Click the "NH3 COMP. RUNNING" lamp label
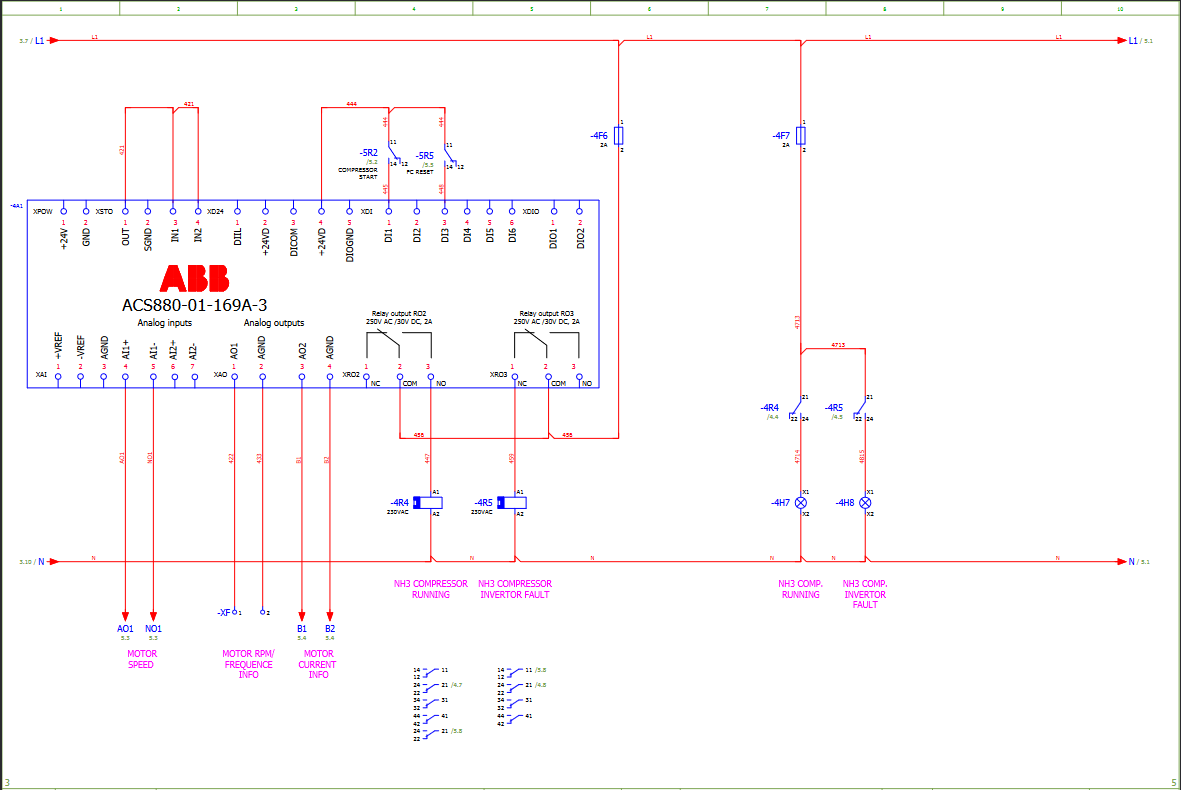Screen dimensions: 1181x790 pyautogui.click(x=801, y=589)
